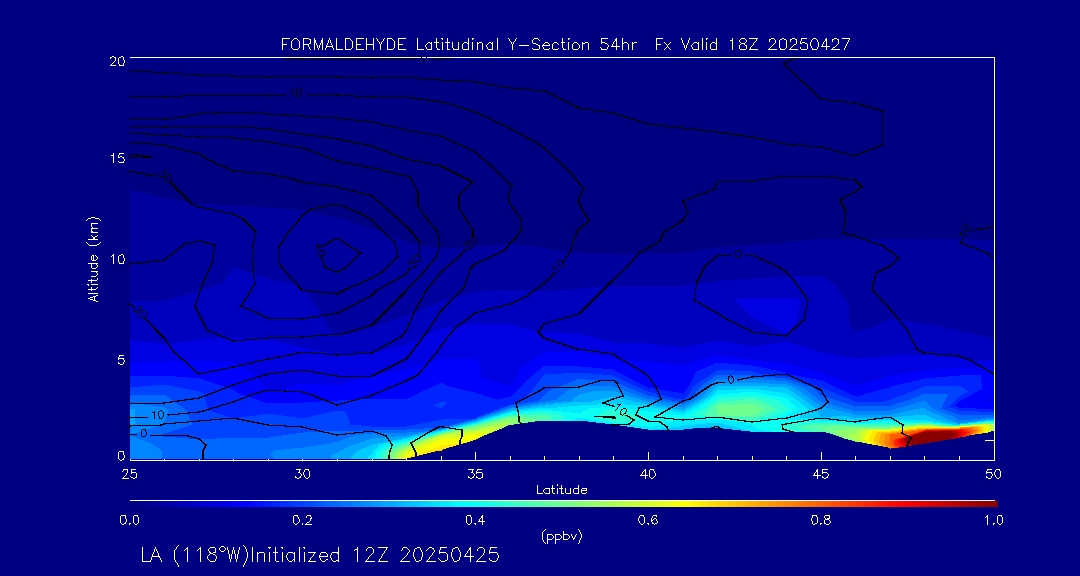1080x576 pixels.
Task: Click the 'Latitude' x-axis label
Action: [x=562, y=490]
